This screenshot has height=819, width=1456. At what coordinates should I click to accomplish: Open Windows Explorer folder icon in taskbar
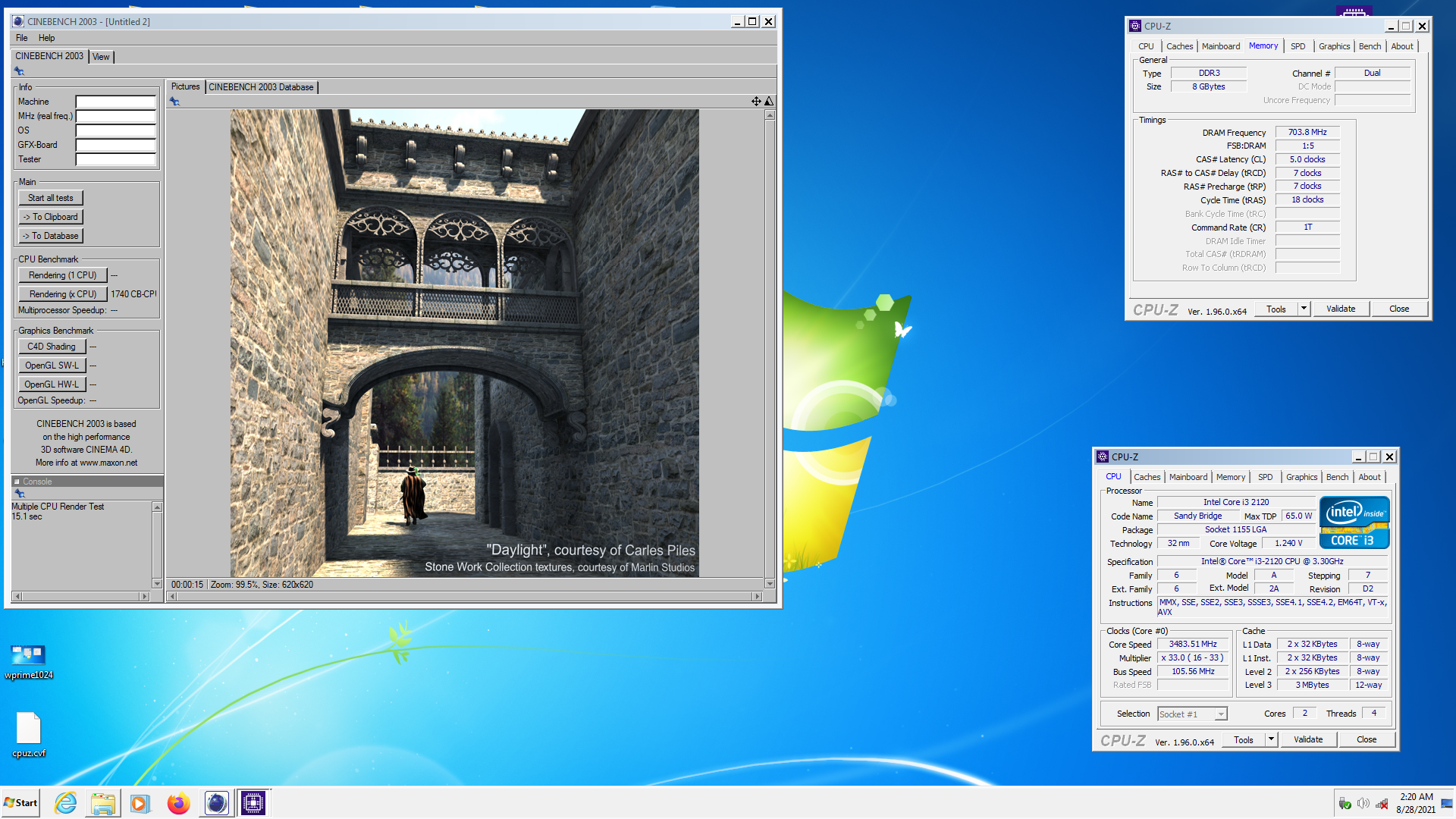point(103,803)
